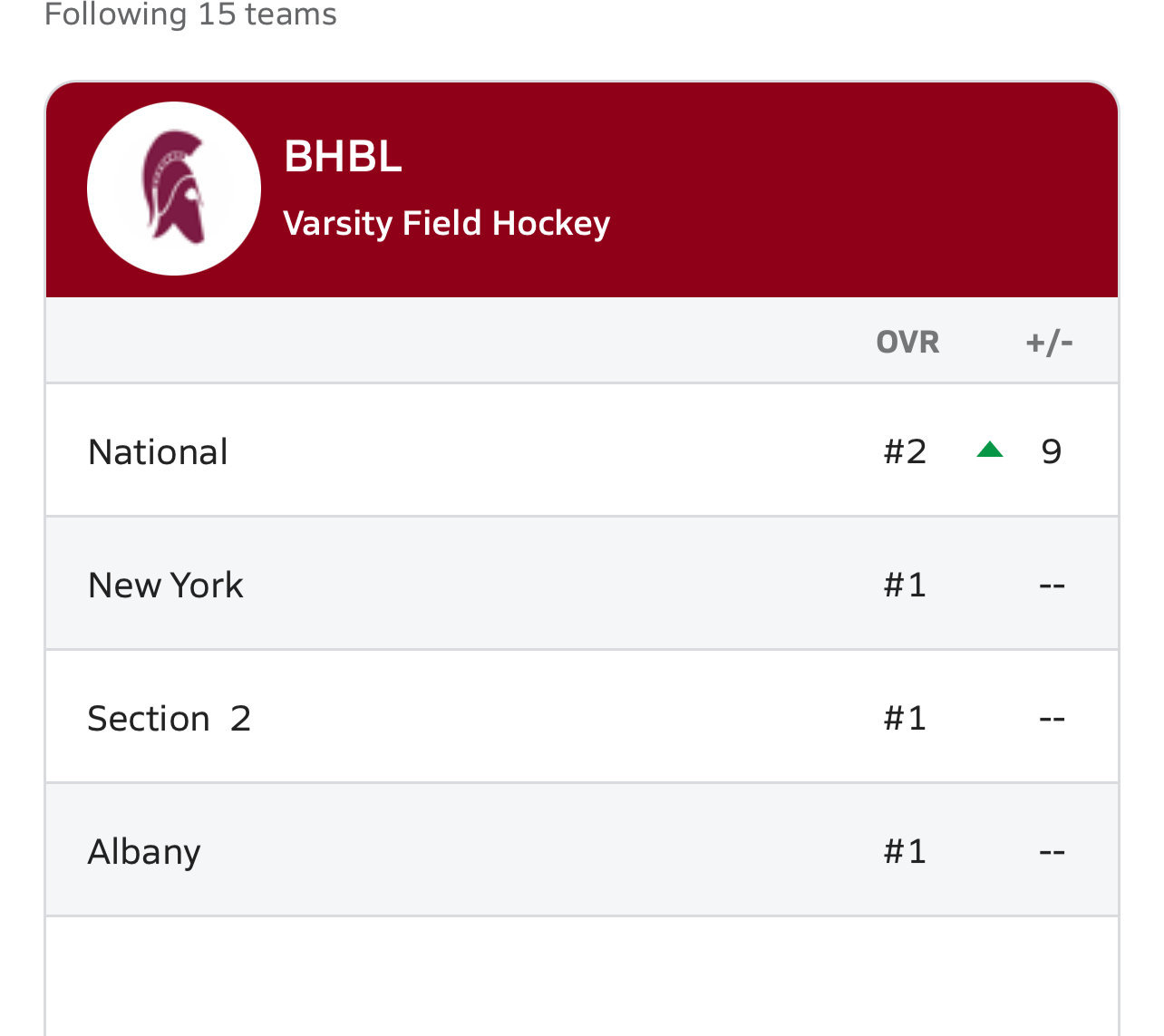1164x1036 pixels.
Task: Tap the Albany change dashes
Action: [x=1052, y=852]
